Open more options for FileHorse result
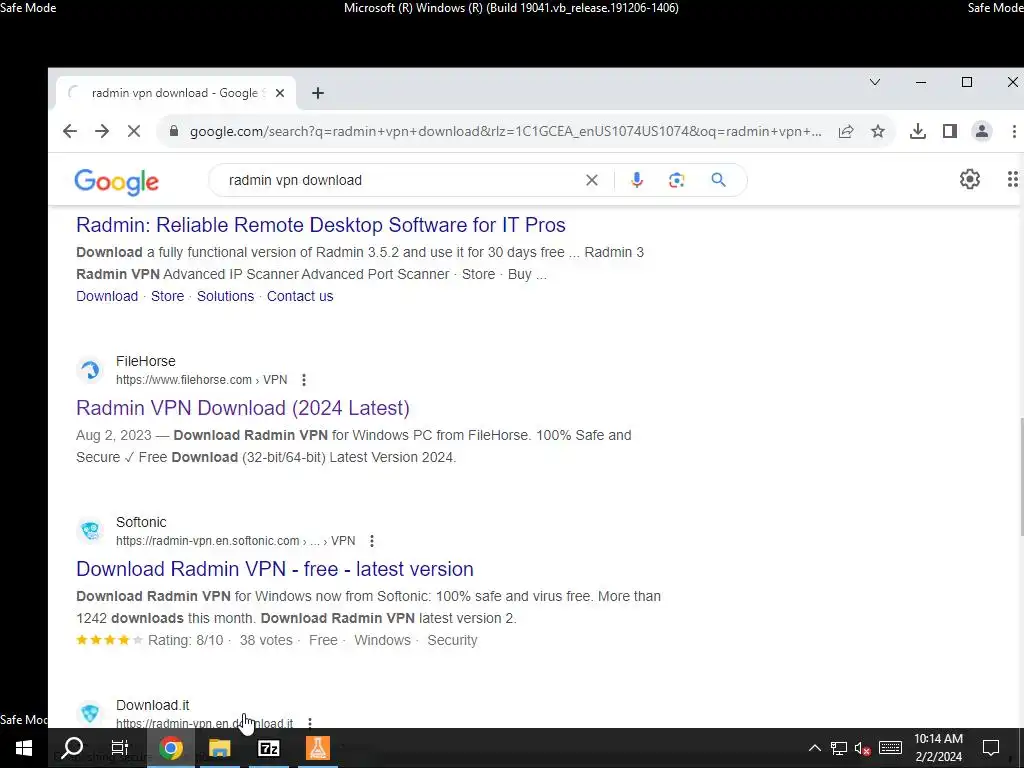Viewport: 1024px width, 768px height. (304, 380)
